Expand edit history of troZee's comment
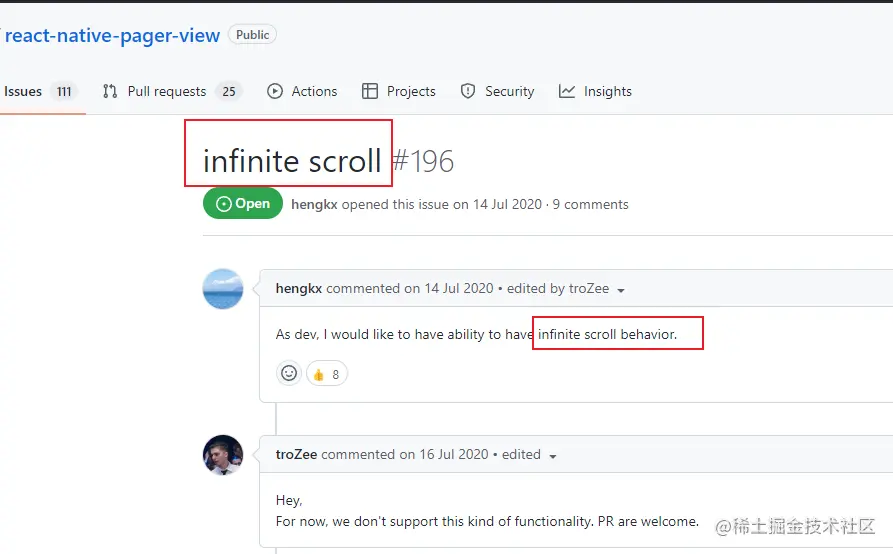 552,456
